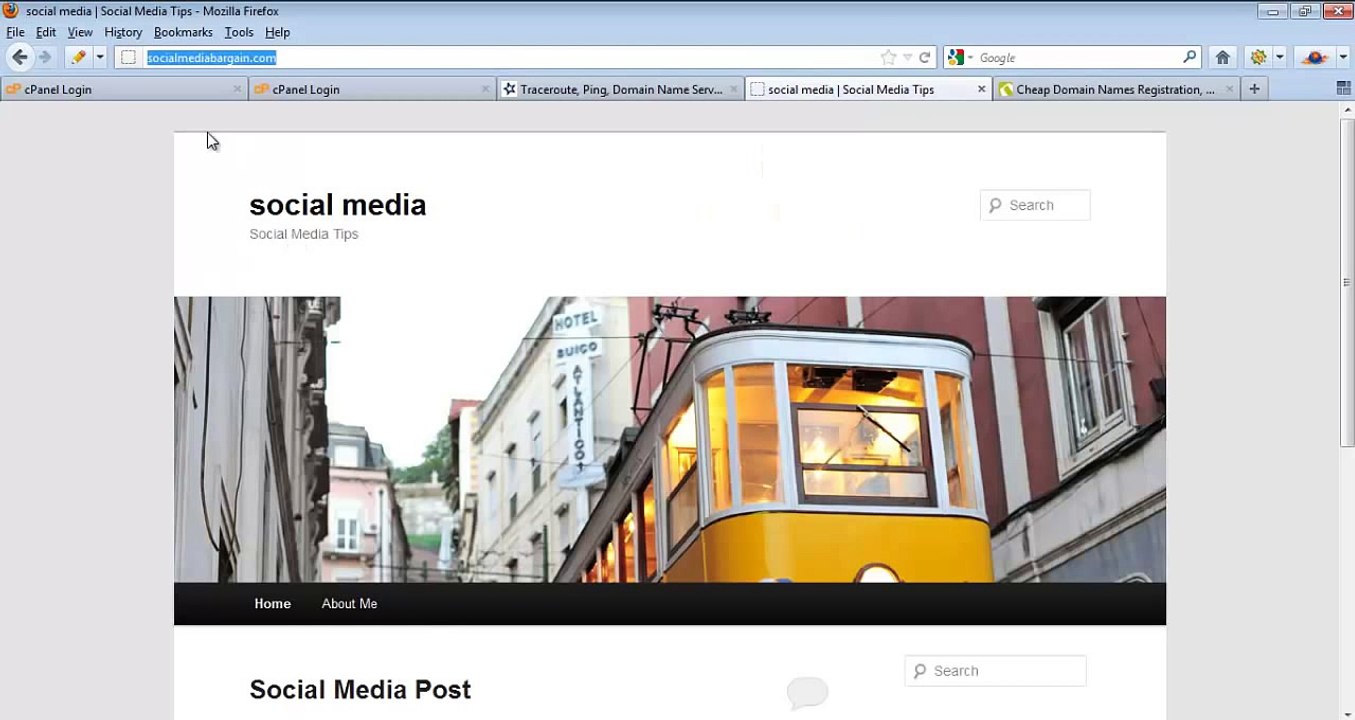Click the page scrollbar up arrow
Image resolution: width=1355 pixels, height=720 pixels.
(x=1346, y=111)
